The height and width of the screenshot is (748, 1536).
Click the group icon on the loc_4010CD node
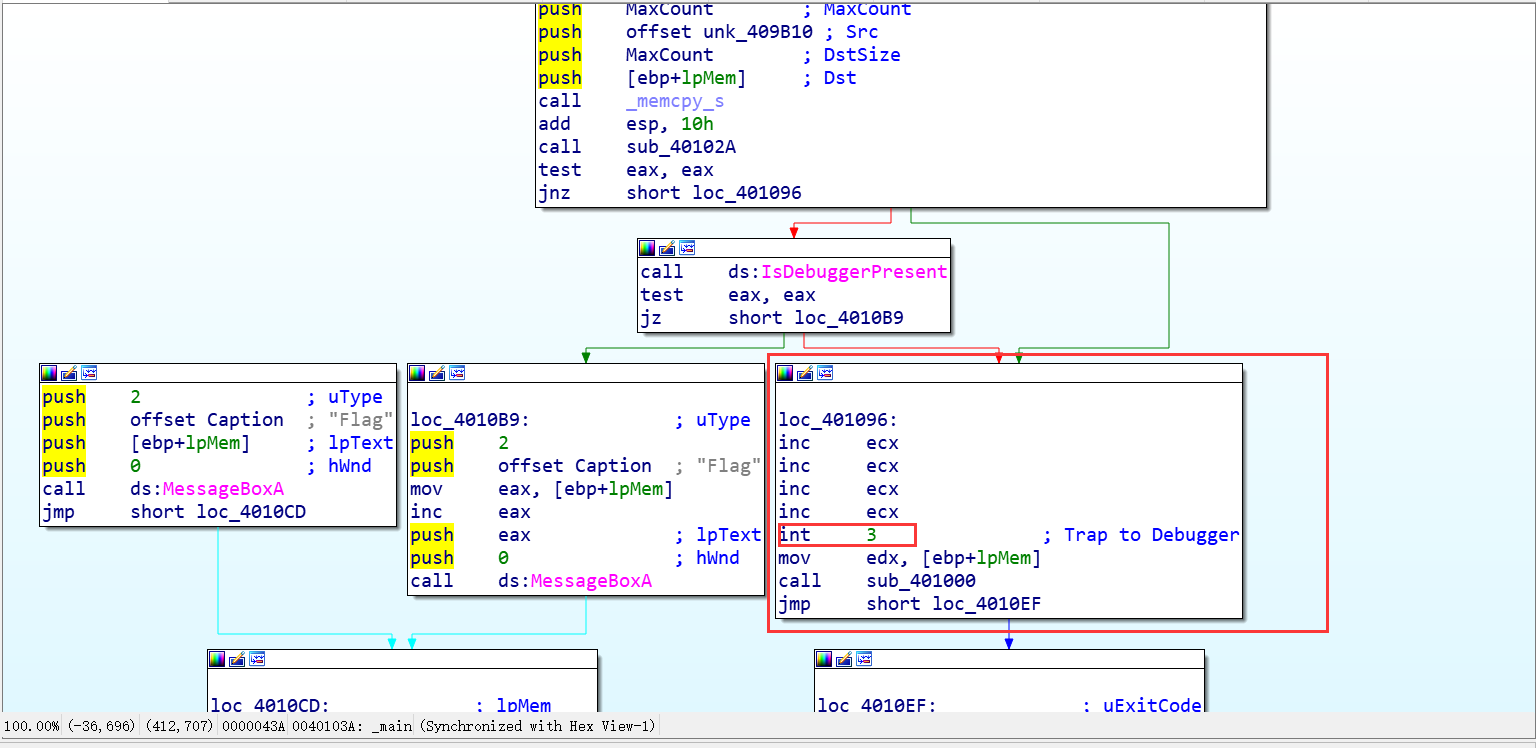click(x=256, y=659)
